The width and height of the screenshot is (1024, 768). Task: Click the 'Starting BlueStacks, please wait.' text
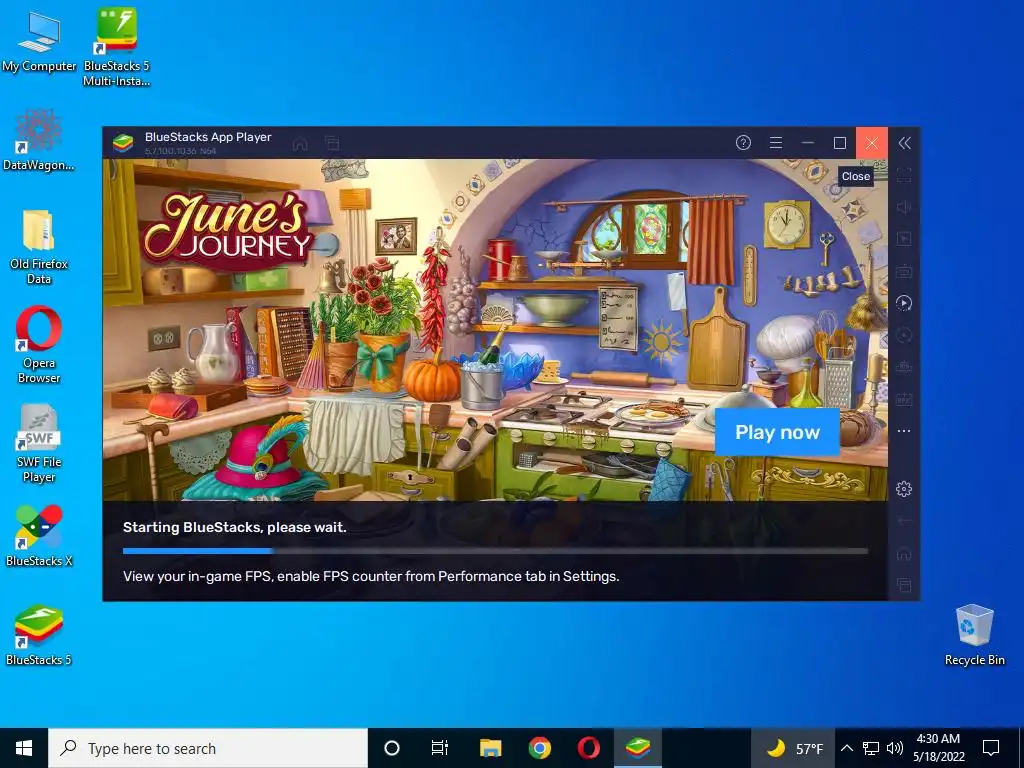pyautogui.click(x=234, y=528)
